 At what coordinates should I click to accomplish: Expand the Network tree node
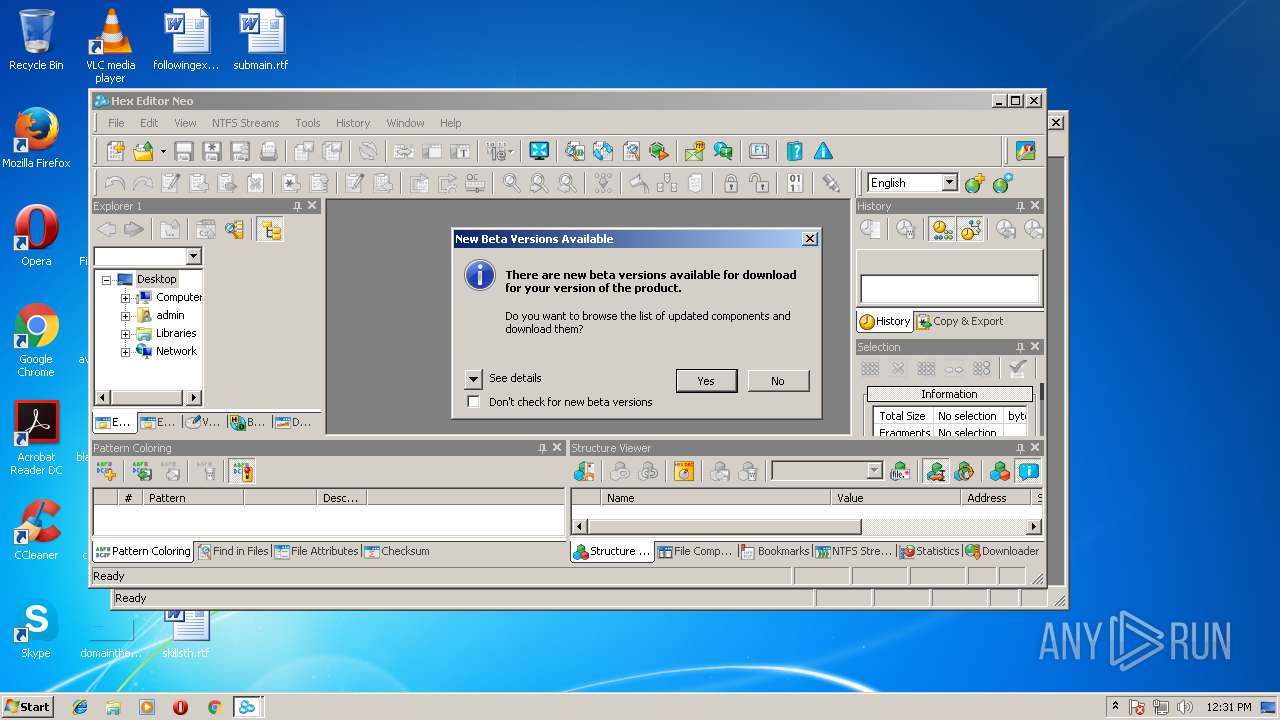tap(126, 352)
